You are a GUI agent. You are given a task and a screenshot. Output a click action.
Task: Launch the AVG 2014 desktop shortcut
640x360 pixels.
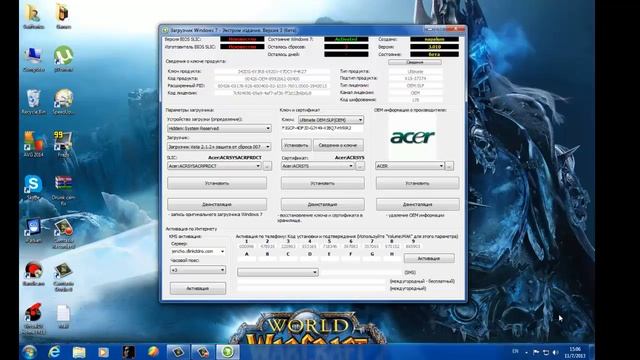pos(33,144)
